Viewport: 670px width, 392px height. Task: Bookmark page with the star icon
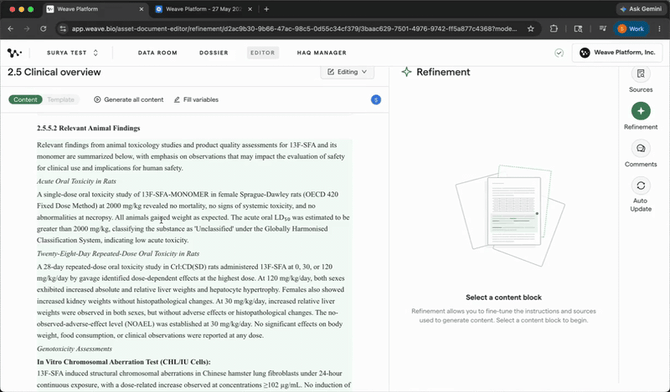(531, 29)
